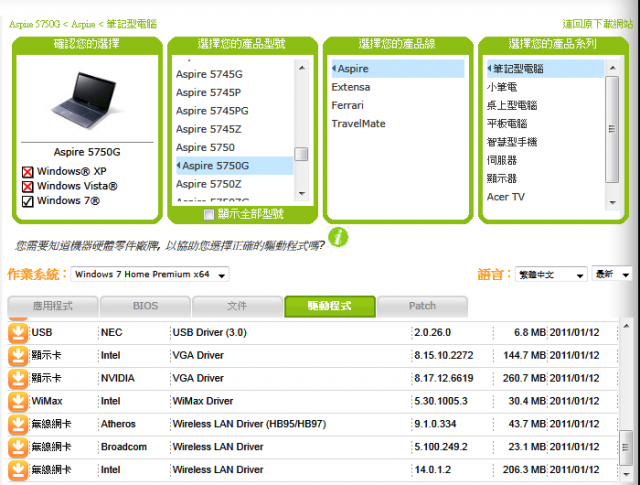Screen dimensions: 640x485
Task: Toggle the 顯示全部型號 checkbox
Action: [209, 214]
